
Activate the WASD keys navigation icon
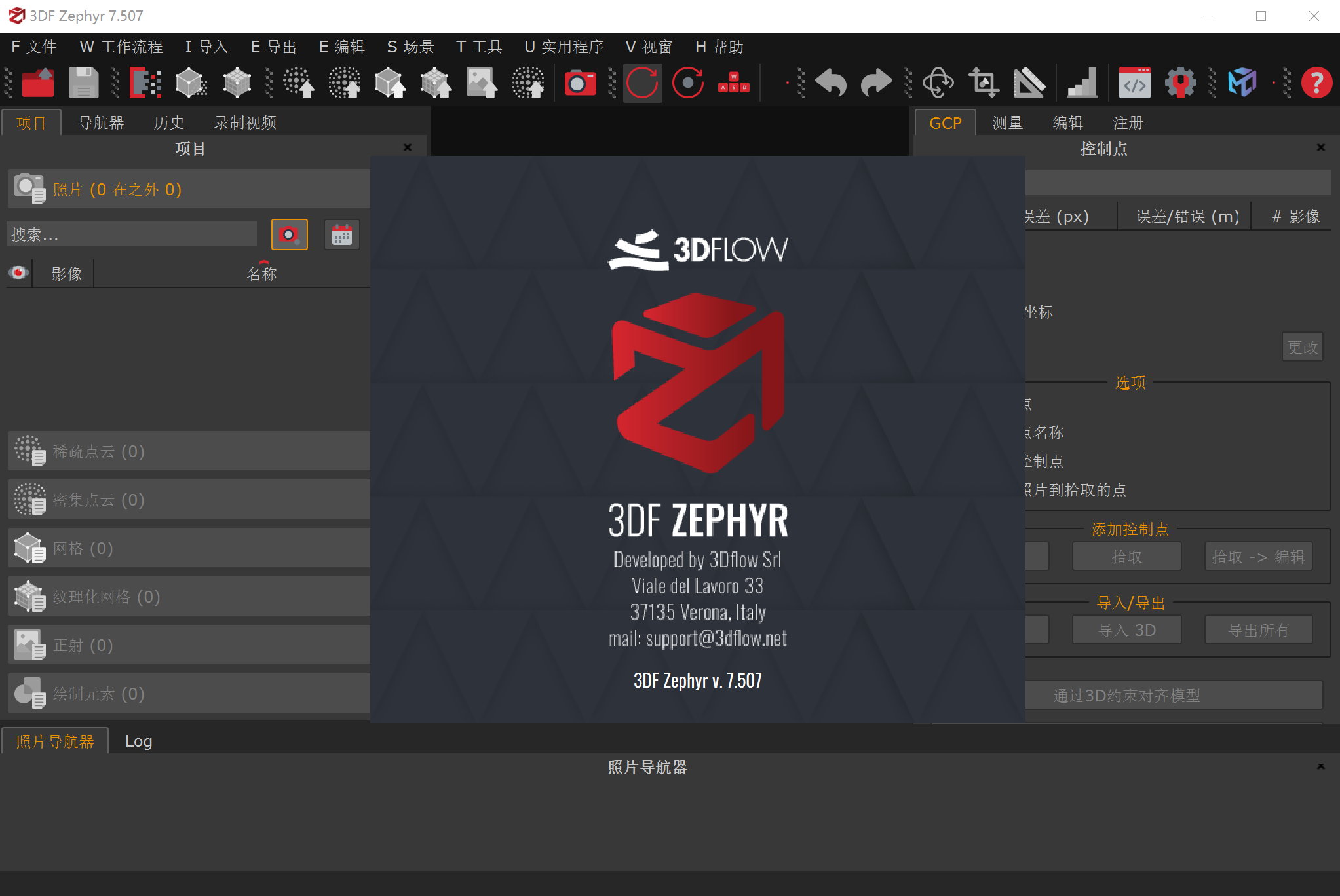click(x=734, y=83)
